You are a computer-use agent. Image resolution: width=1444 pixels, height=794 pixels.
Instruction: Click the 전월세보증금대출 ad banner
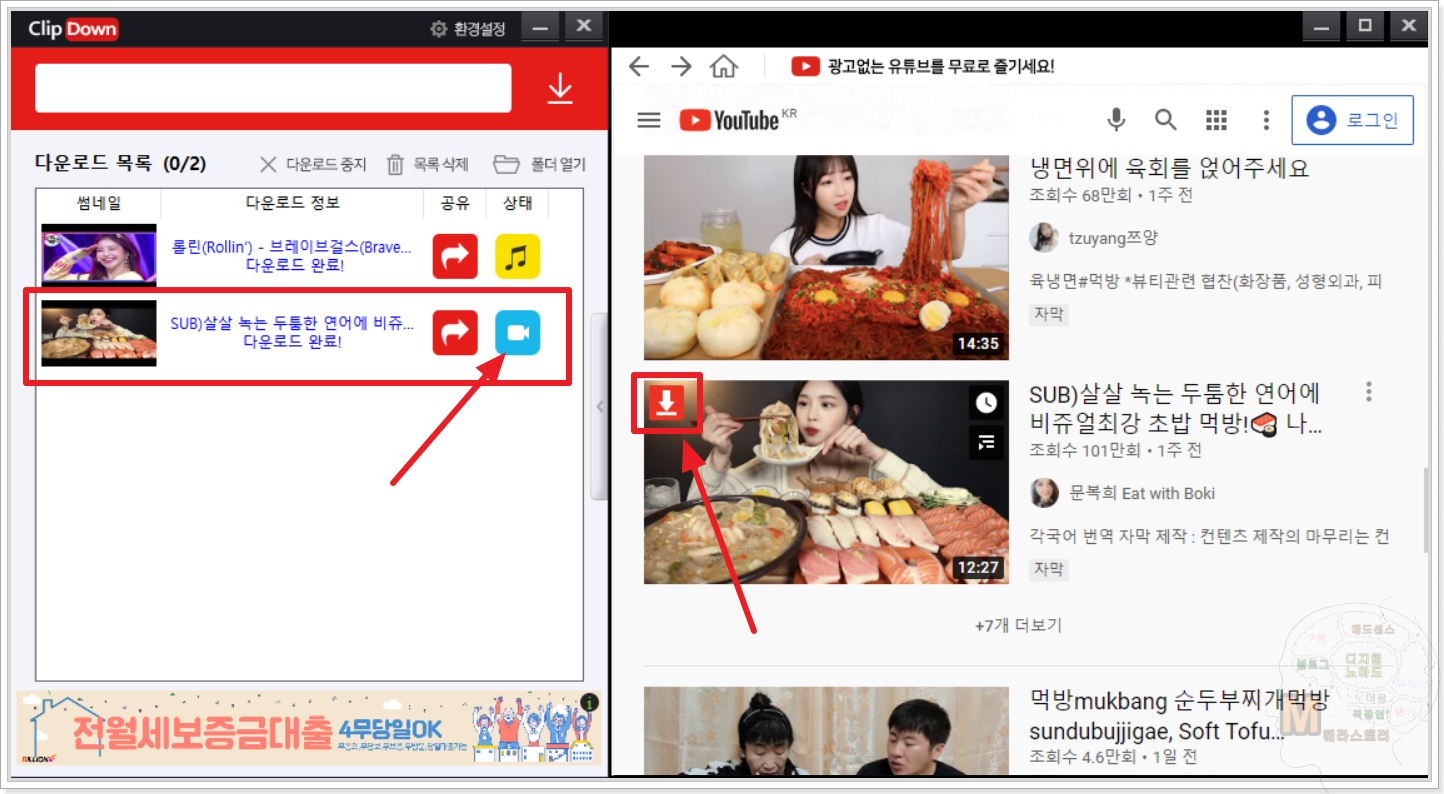pos(309,730)
